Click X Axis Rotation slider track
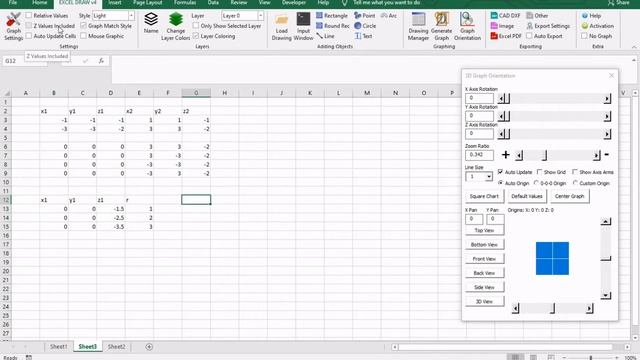The height and width of the screenshot is (360, 640). point(557,98)
